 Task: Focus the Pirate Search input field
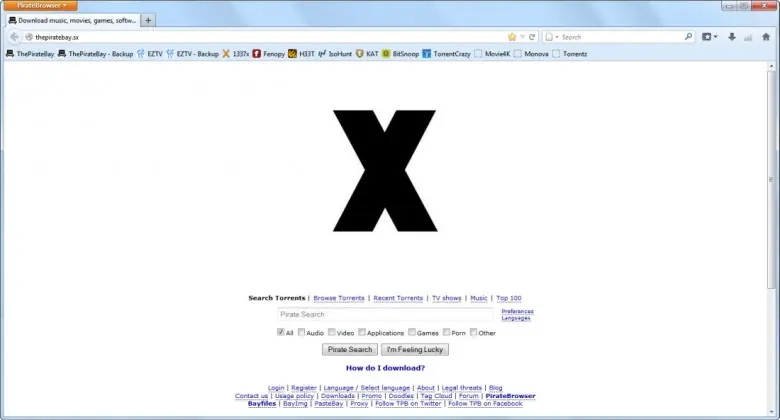[385, 315]
